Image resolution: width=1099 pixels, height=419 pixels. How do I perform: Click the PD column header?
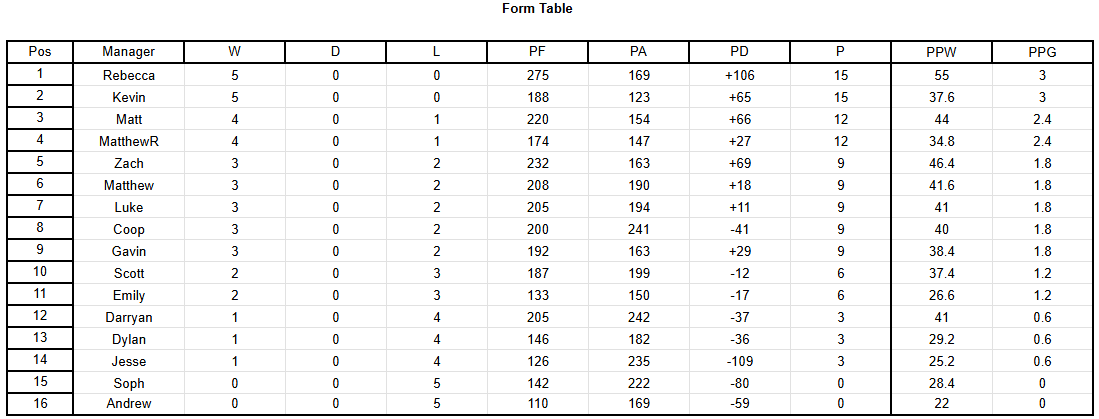(739, 52)
